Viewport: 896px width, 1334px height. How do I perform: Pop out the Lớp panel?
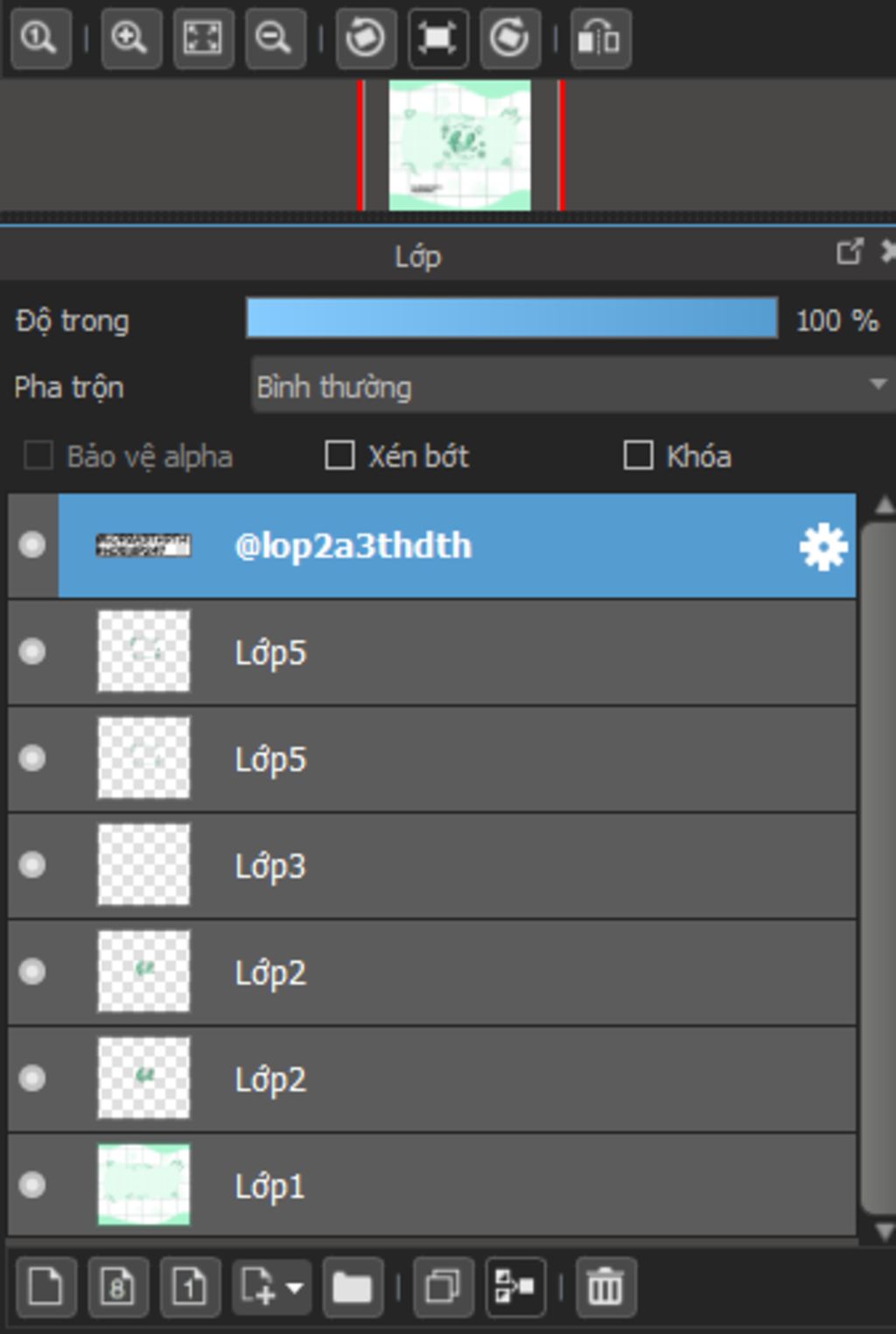pos(849,252)
